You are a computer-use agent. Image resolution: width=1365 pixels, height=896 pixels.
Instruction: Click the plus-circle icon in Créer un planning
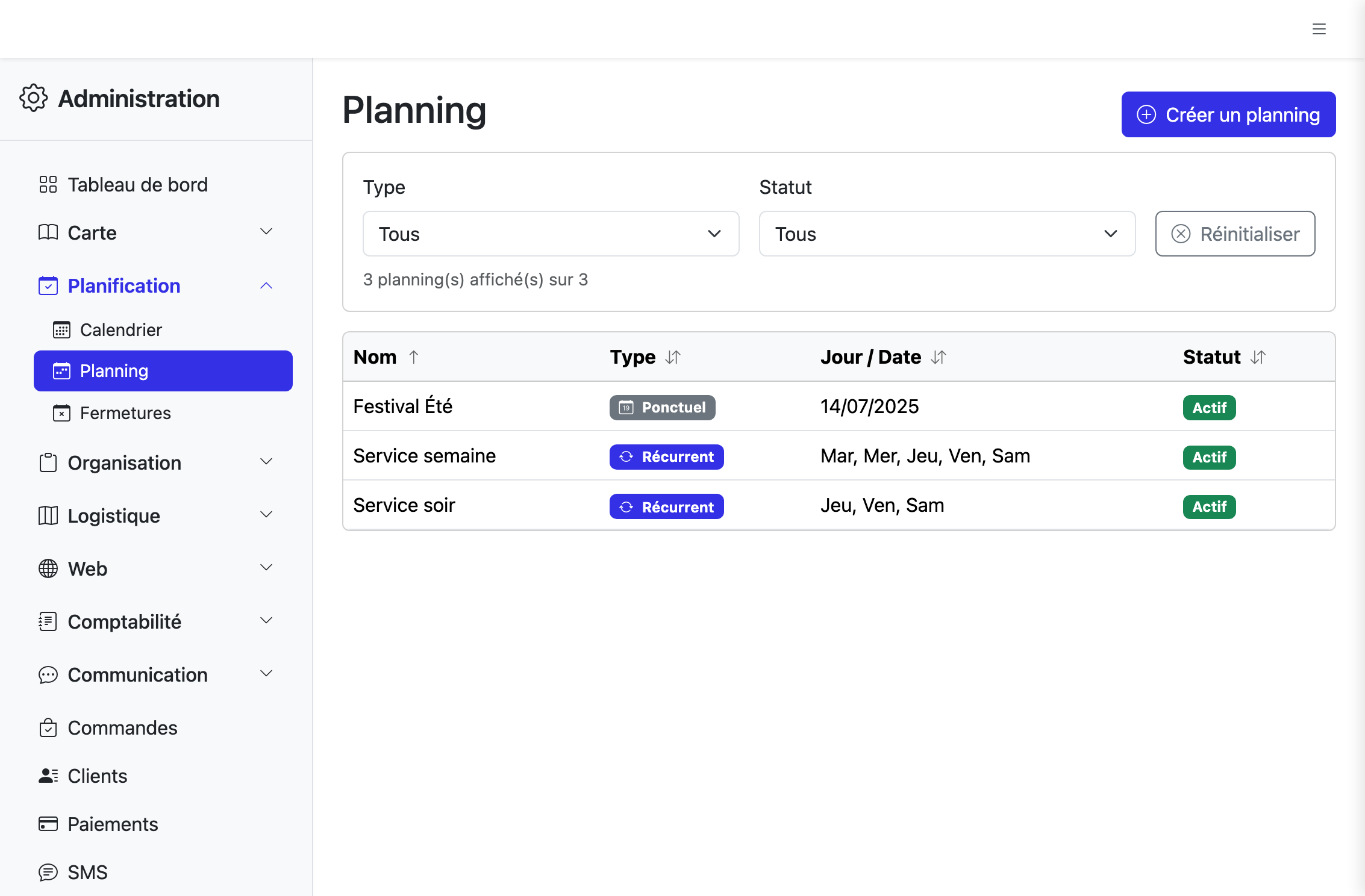pyautogui.click(x=1146, y=114)
